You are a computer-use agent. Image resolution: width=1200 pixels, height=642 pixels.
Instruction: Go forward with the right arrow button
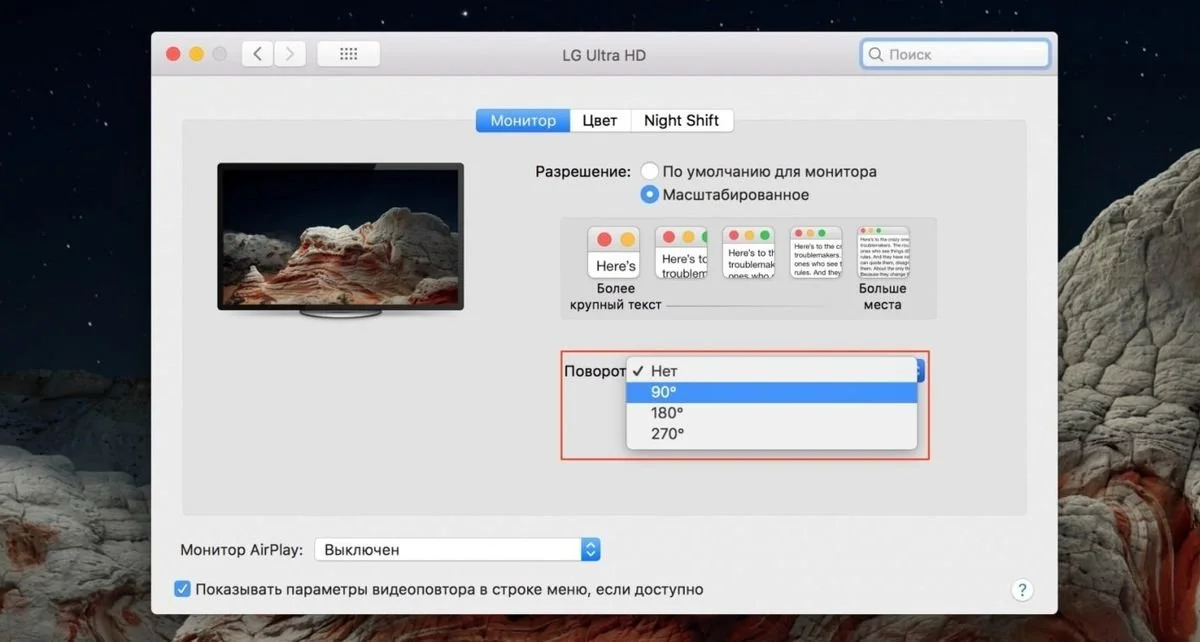tap(290, 54)
